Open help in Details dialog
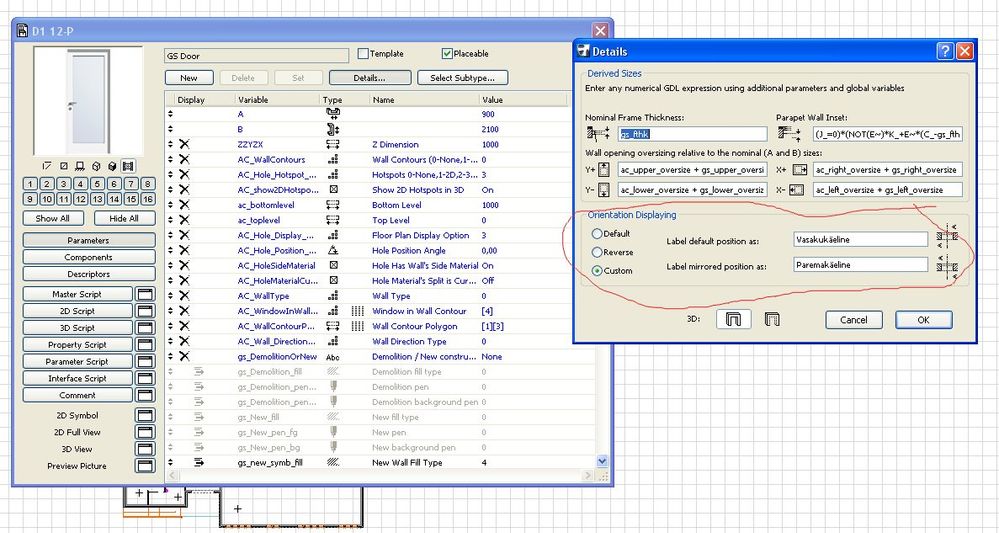 (x=945, y=51)
